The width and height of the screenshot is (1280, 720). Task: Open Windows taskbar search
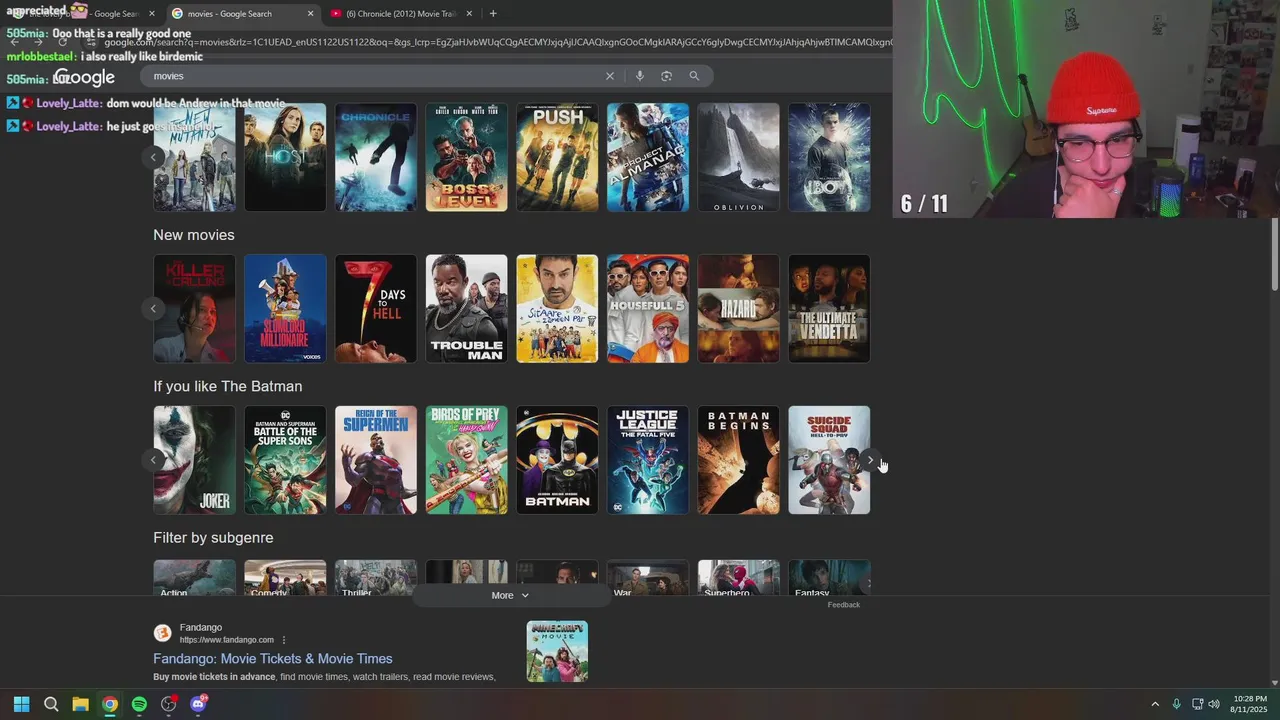(x=51, y=704)
